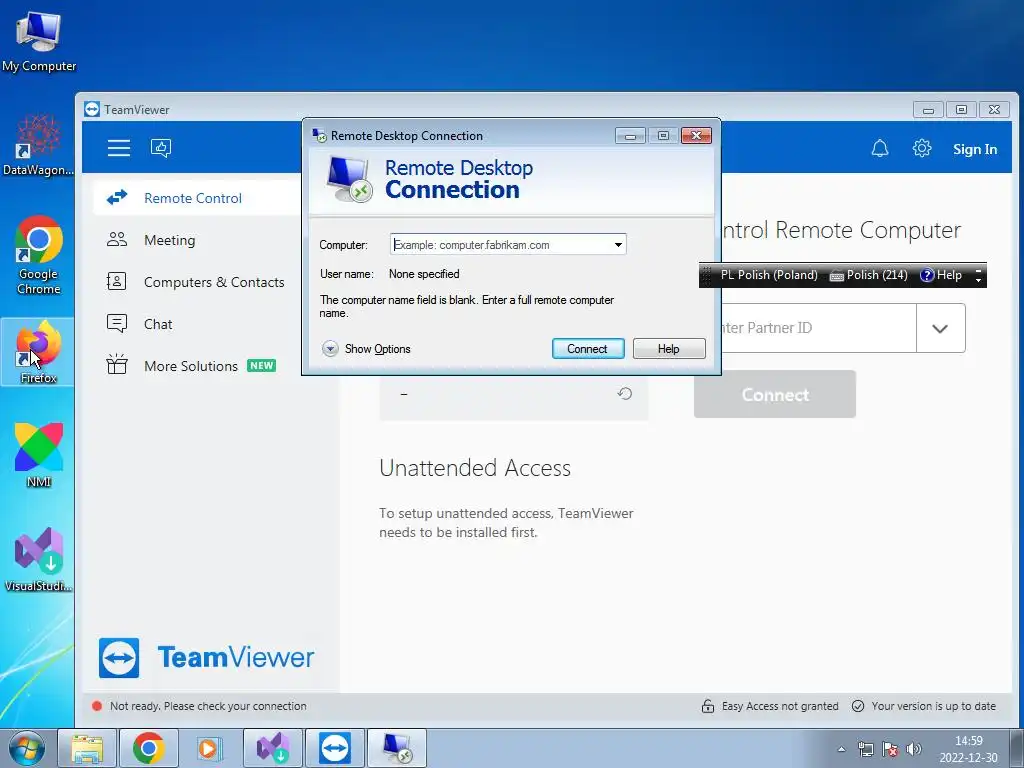Click the Action Center flag icon
This screenshot has height=768, width=1024.
click(x=889, y=749)
